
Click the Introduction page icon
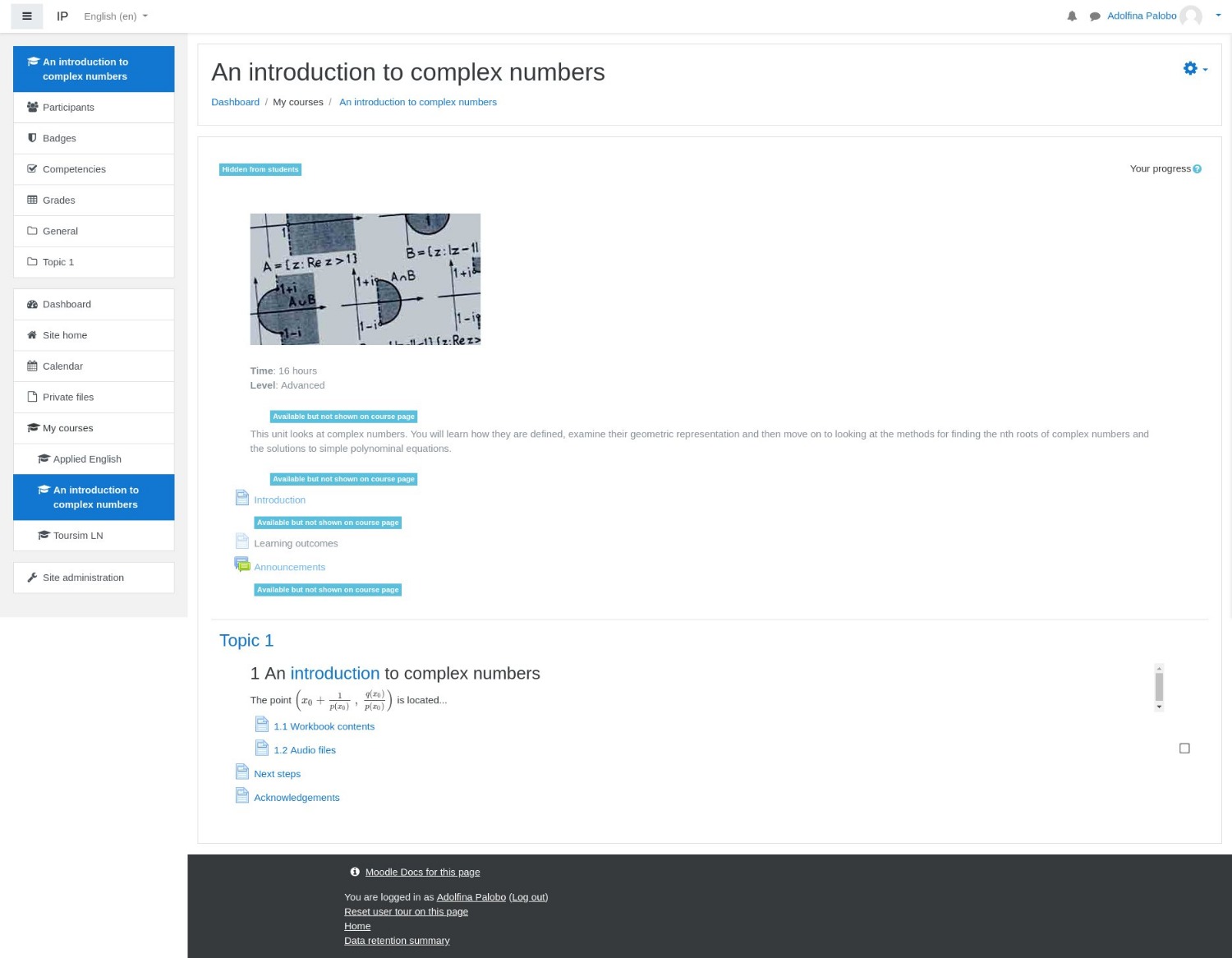tap(242, 498)
